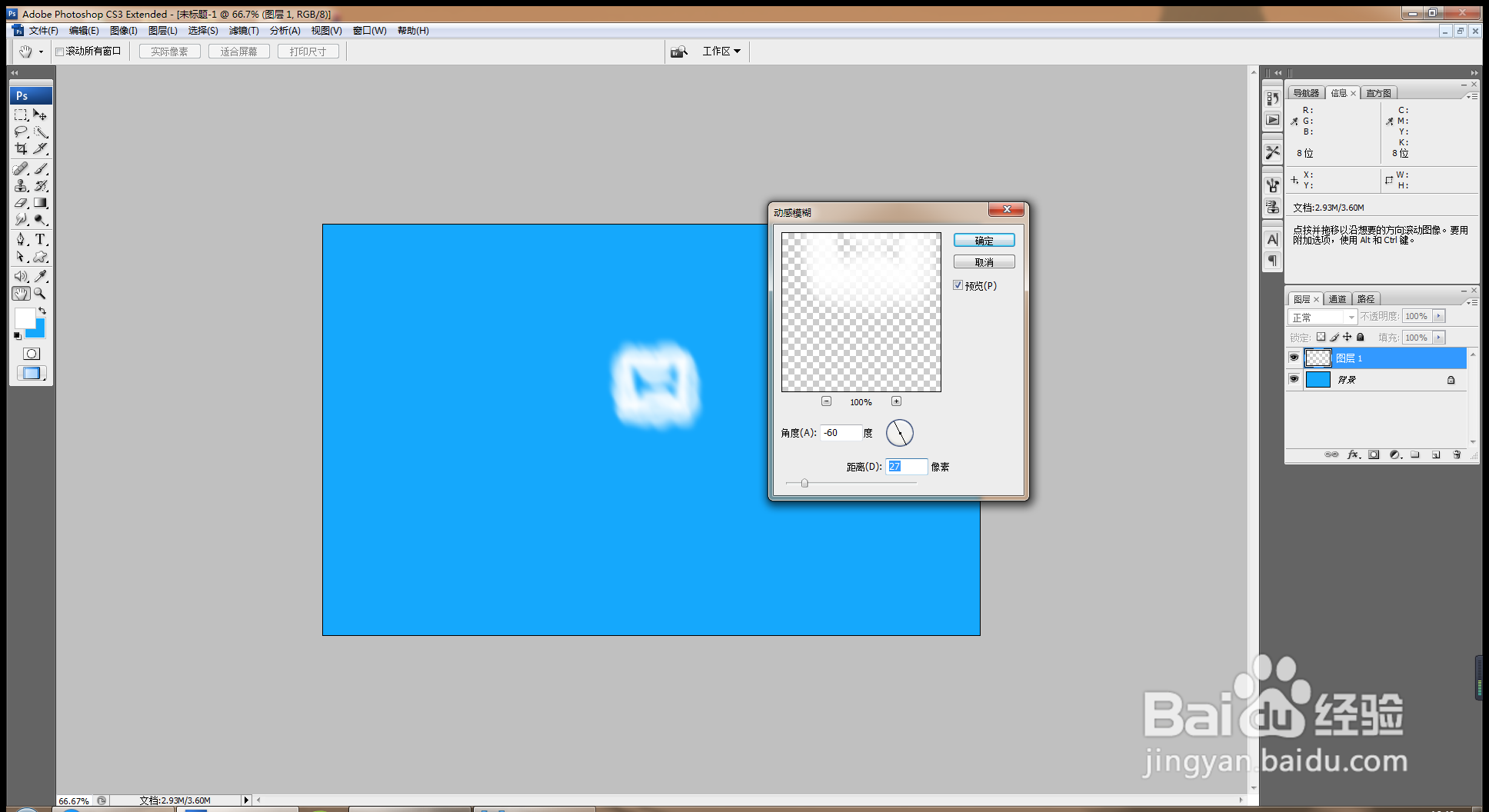Open the History panel icon
This screenshot has height=812, width=1489.
point(1273,98)
